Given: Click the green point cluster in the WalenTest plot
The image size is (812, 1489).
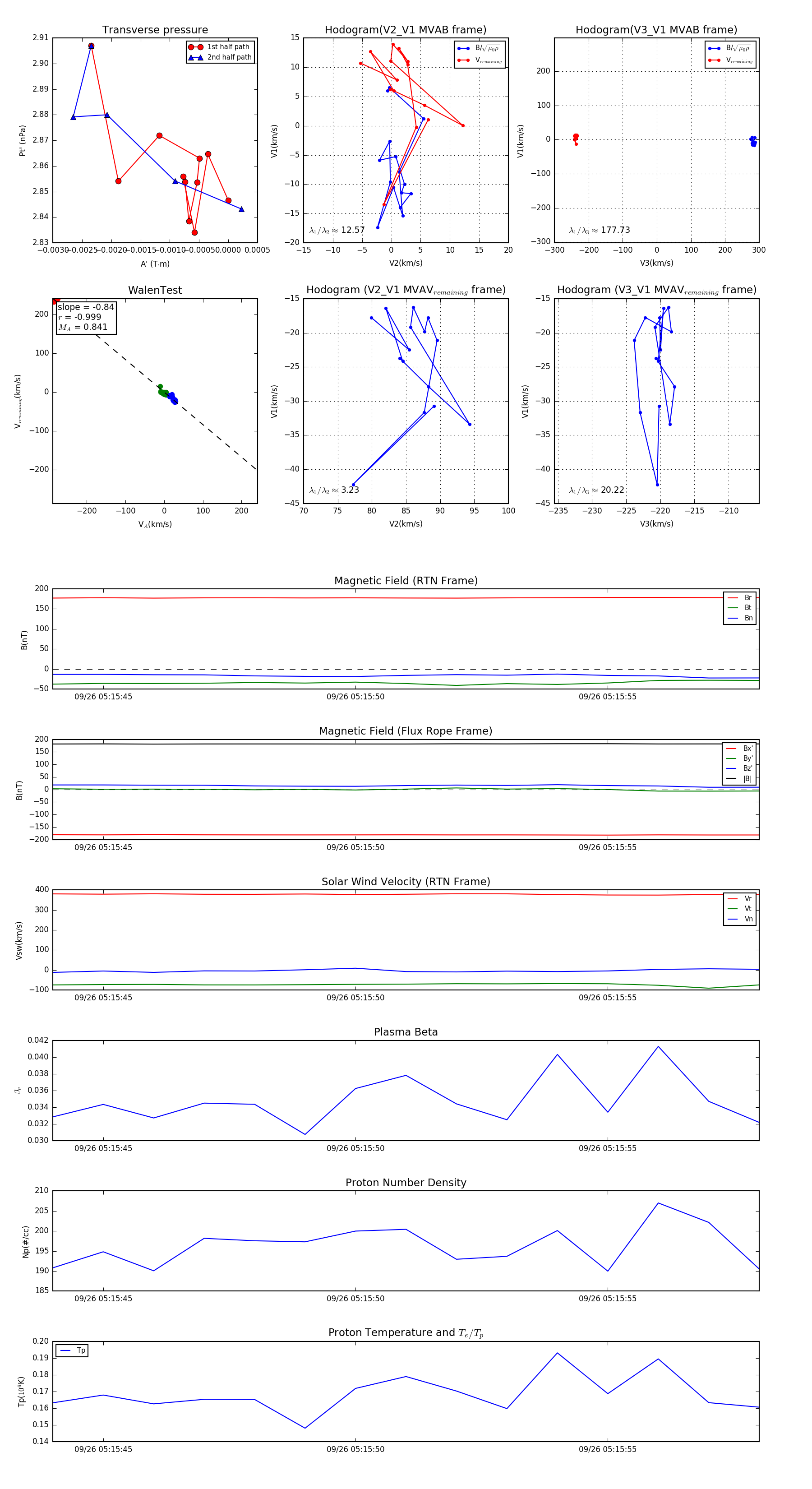Looking at the screenshot, I should pyautogui.click(x=163, y=392).
